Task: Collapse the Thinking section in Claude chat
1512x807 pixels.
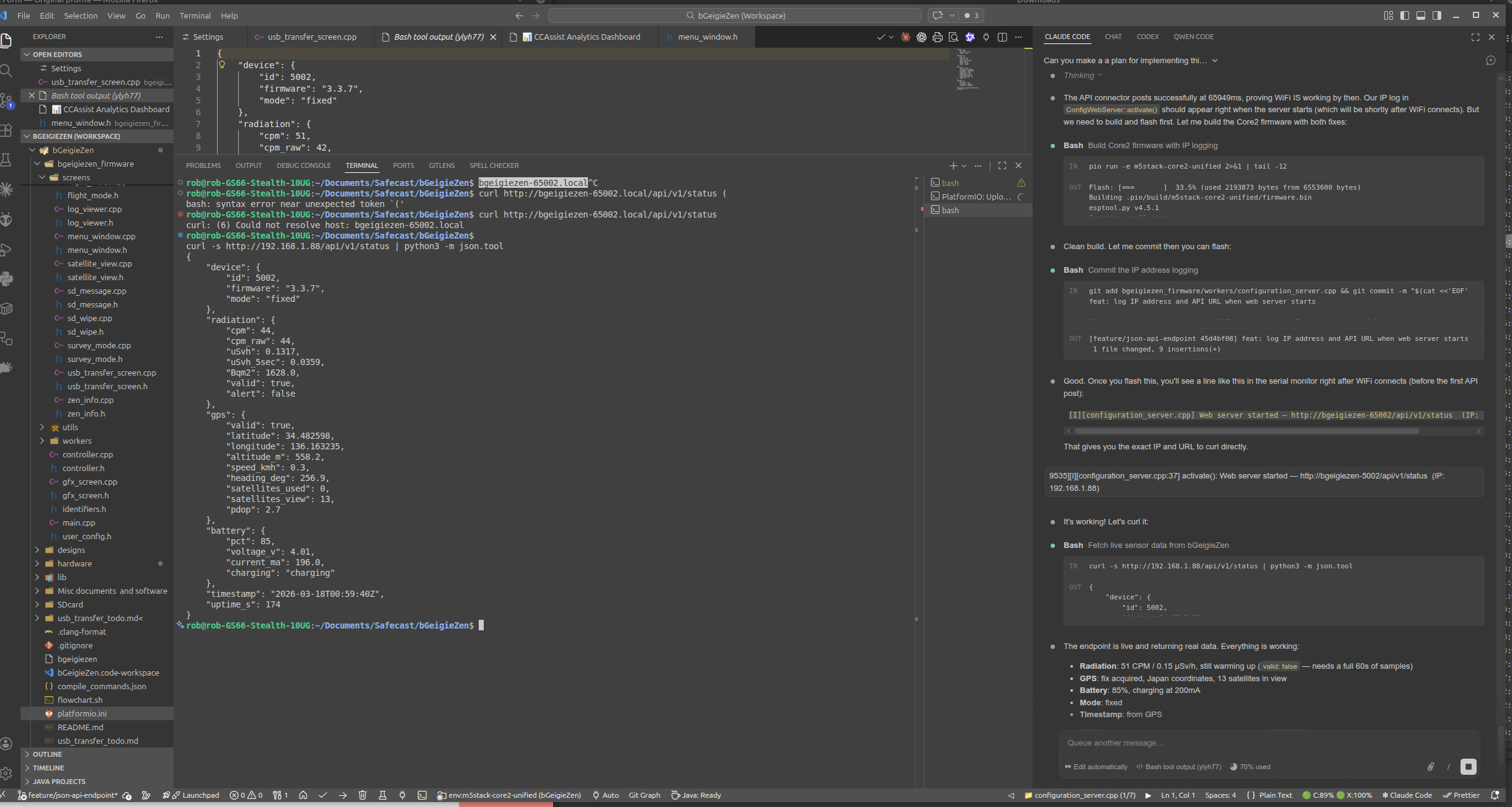Action: 1083,76
